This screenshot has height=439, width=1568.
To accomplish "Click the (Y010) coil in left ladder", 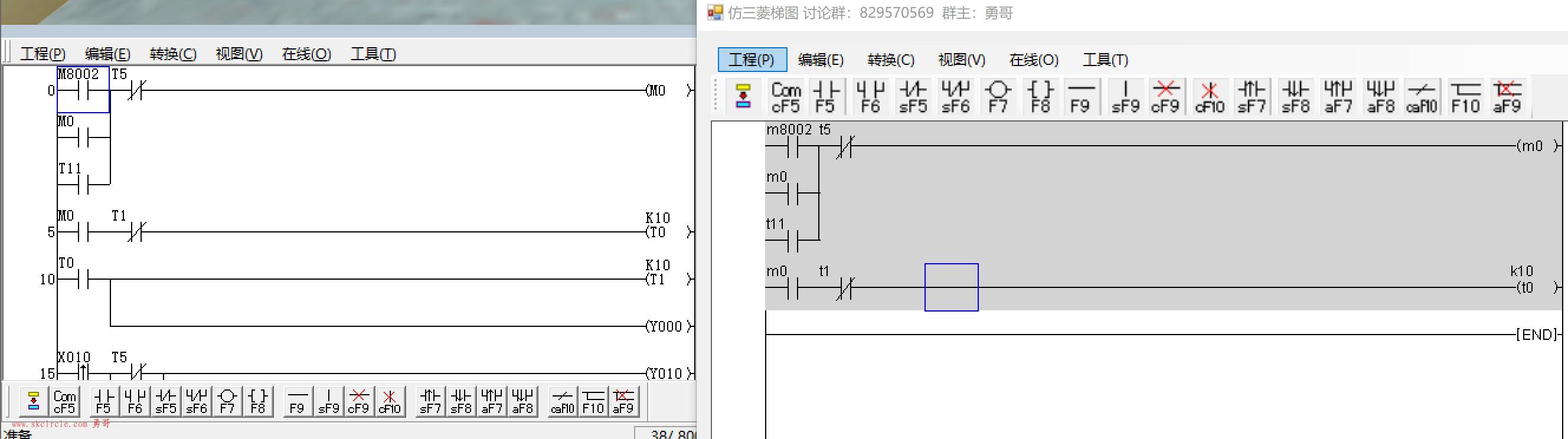I will (x=668, y=374).
